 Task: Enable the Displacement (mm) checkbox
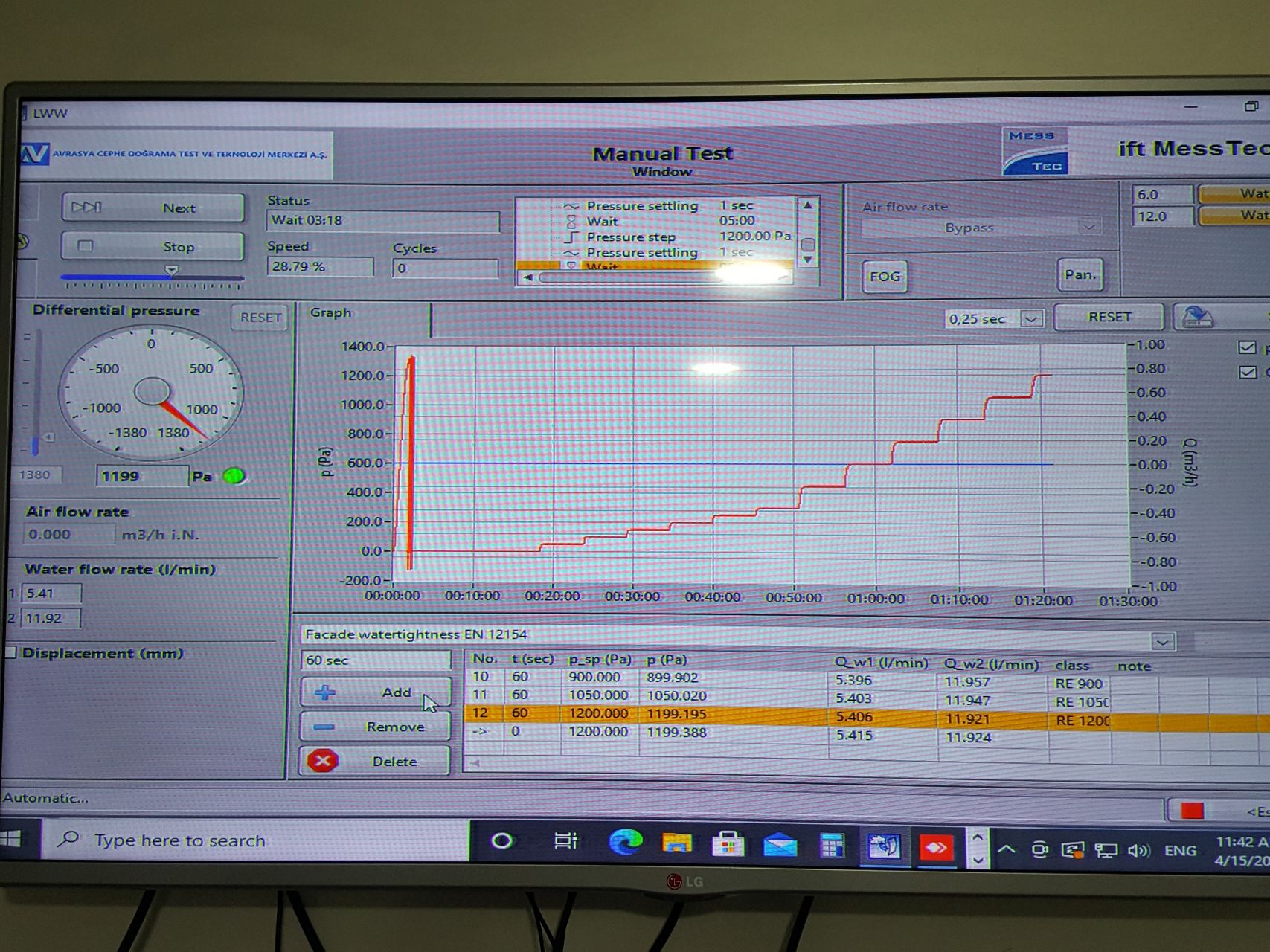click(x=10, y=652)
